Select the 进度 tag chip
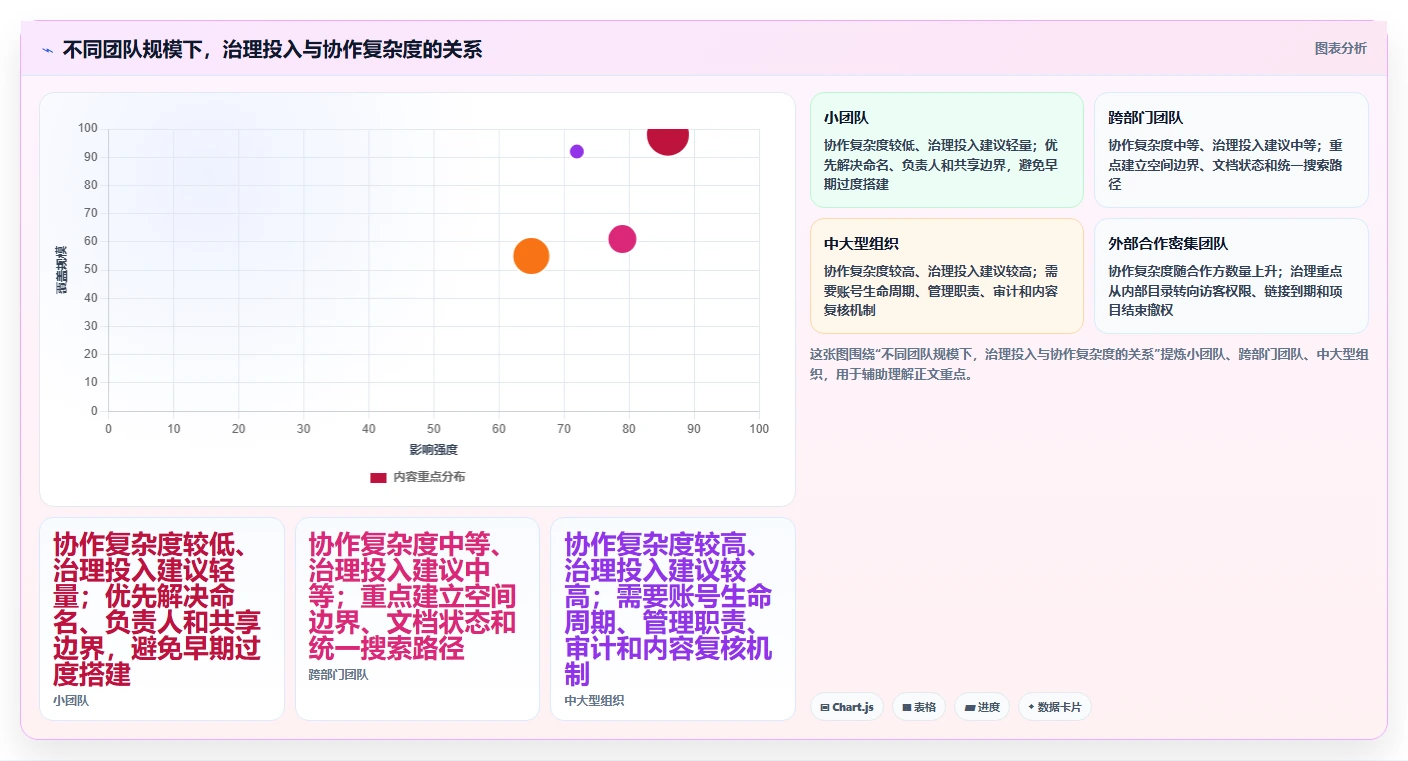Viewport: 1408px width, 761px height. coord(982,707)
